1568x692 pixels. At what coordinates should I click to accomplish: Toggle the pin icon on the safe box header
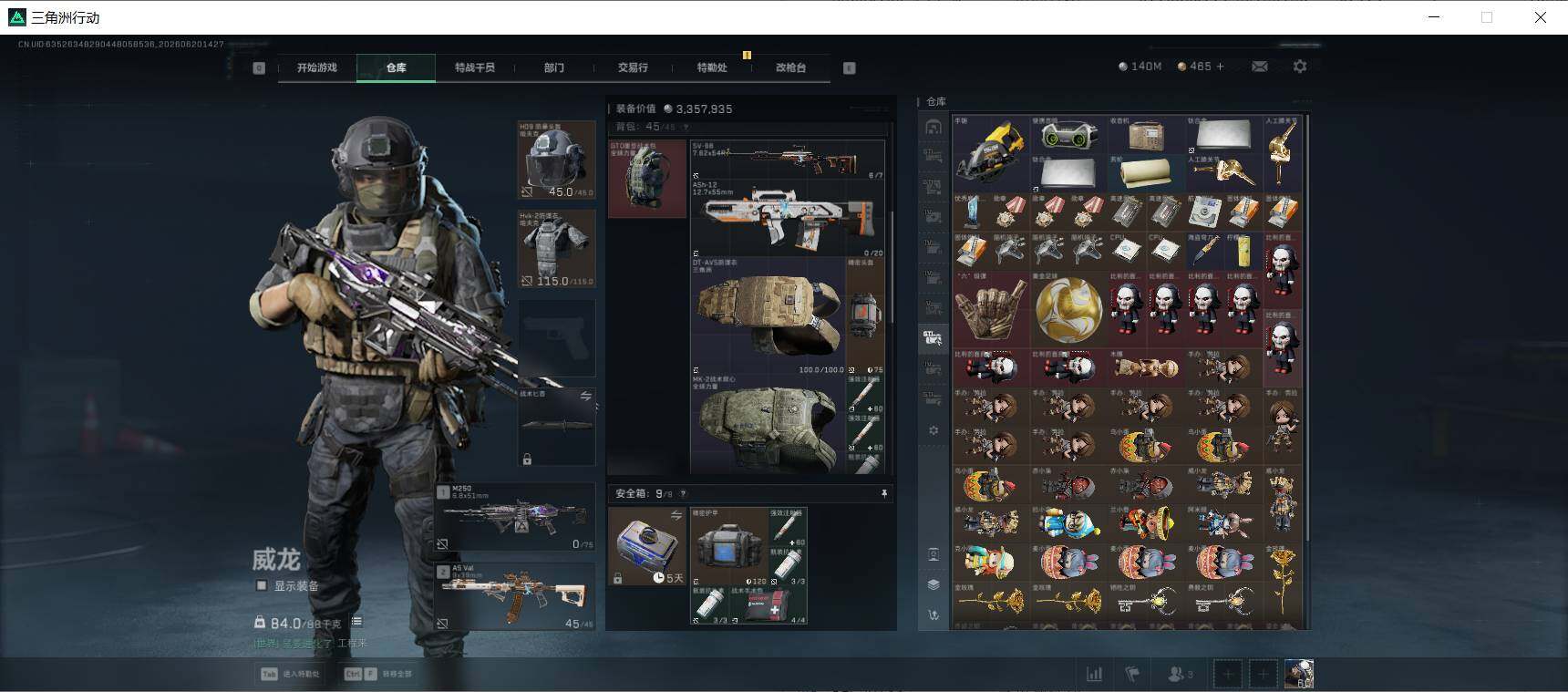point(883,493)
